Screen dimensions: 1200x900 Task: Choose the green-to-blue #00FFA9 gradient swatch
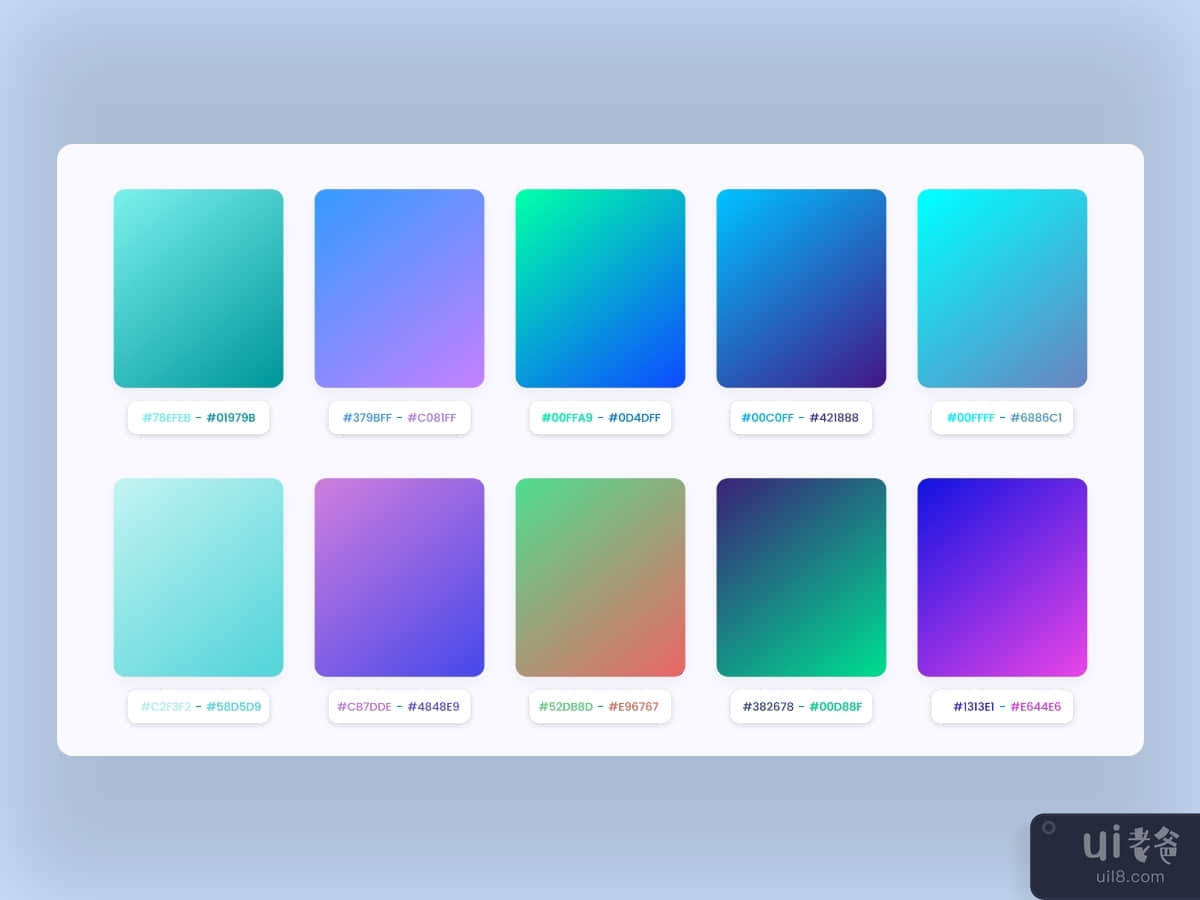(600, 288)
